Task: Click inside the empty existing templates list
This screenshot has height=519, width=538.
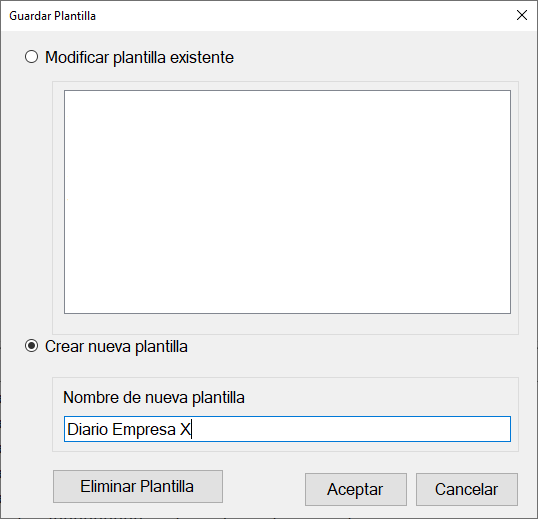Action: click(287, 202)
